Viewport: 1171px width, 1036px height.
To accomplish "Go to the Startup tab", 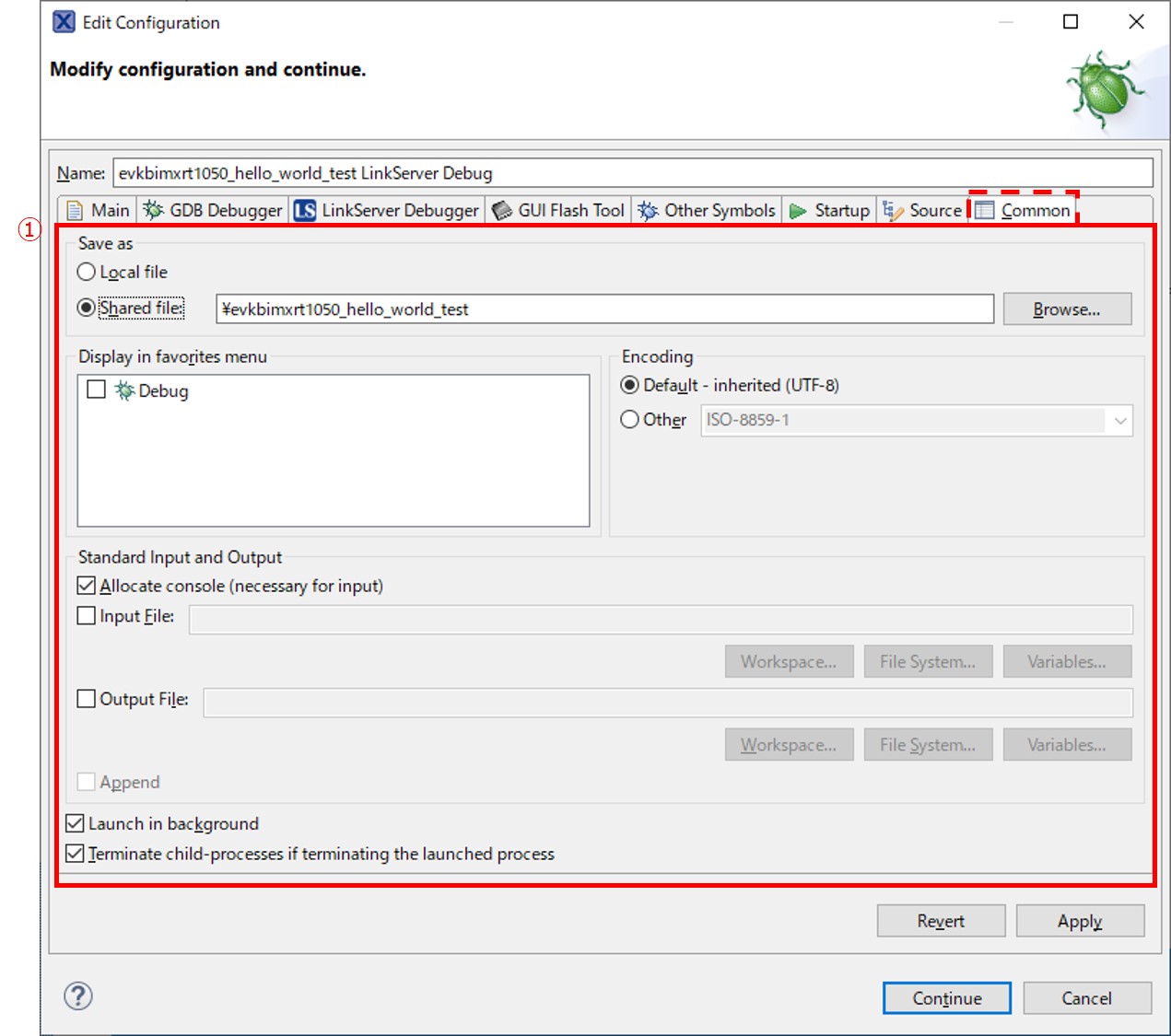I will (830, 211).
